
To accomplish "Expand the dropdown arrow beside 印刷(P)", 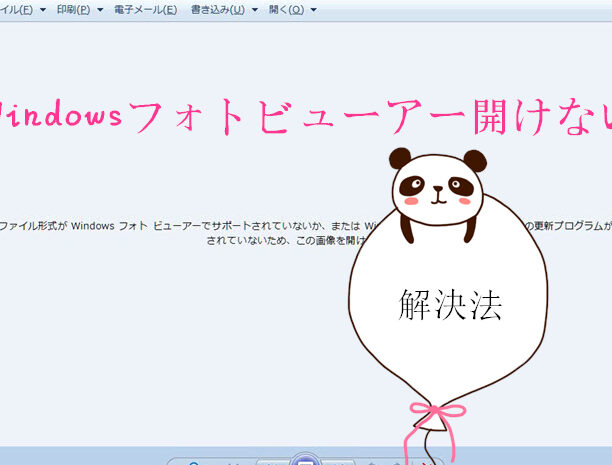I will 100,10.
